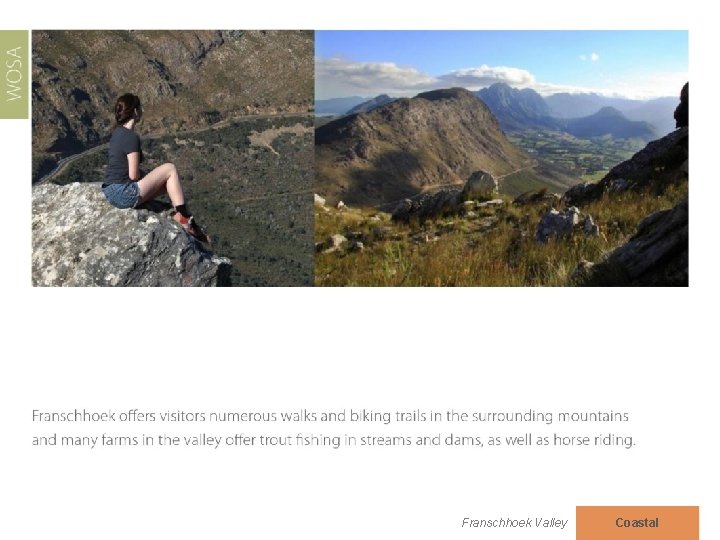Screen dimensions: 720x540
Task: Click the green WOSA side tab
Action: pos(14,74)
